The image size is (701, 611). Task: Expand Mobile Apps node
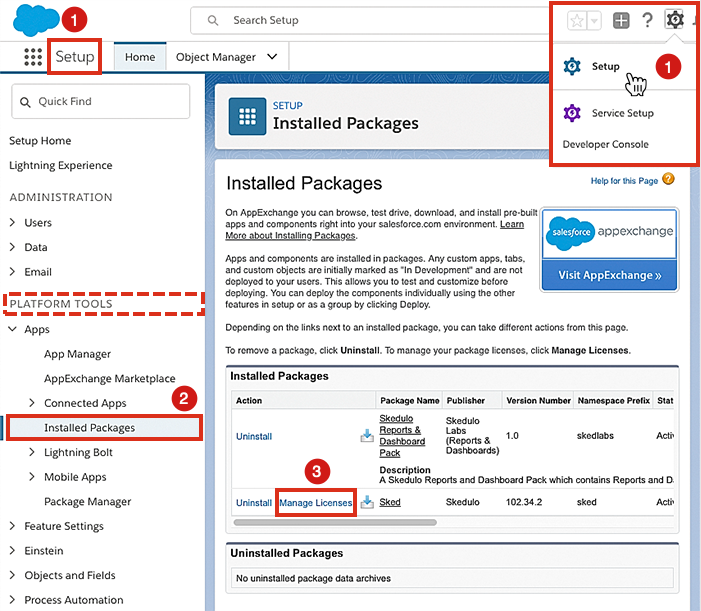coord(32,477)
